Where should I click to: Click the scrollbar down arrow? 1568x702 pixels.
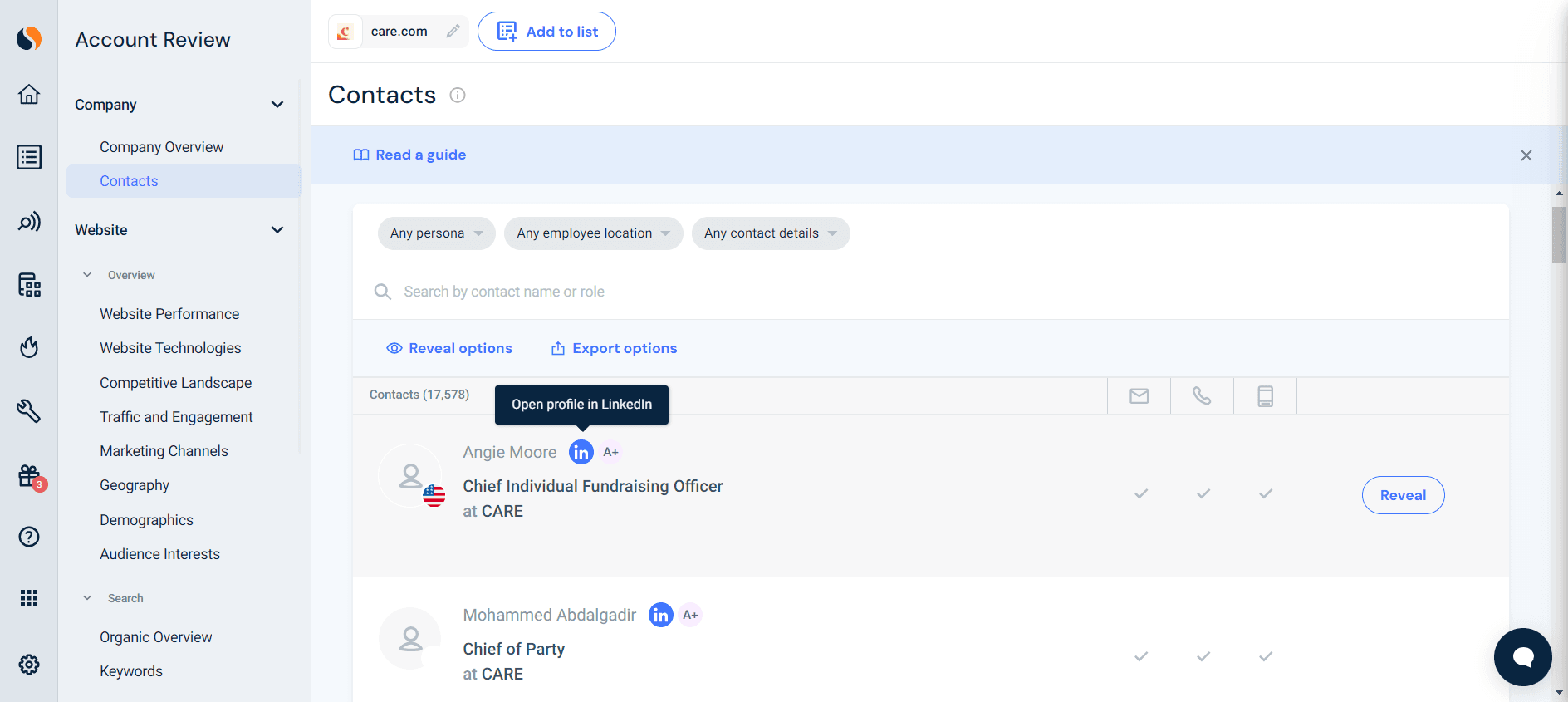tap(1560, 692)
